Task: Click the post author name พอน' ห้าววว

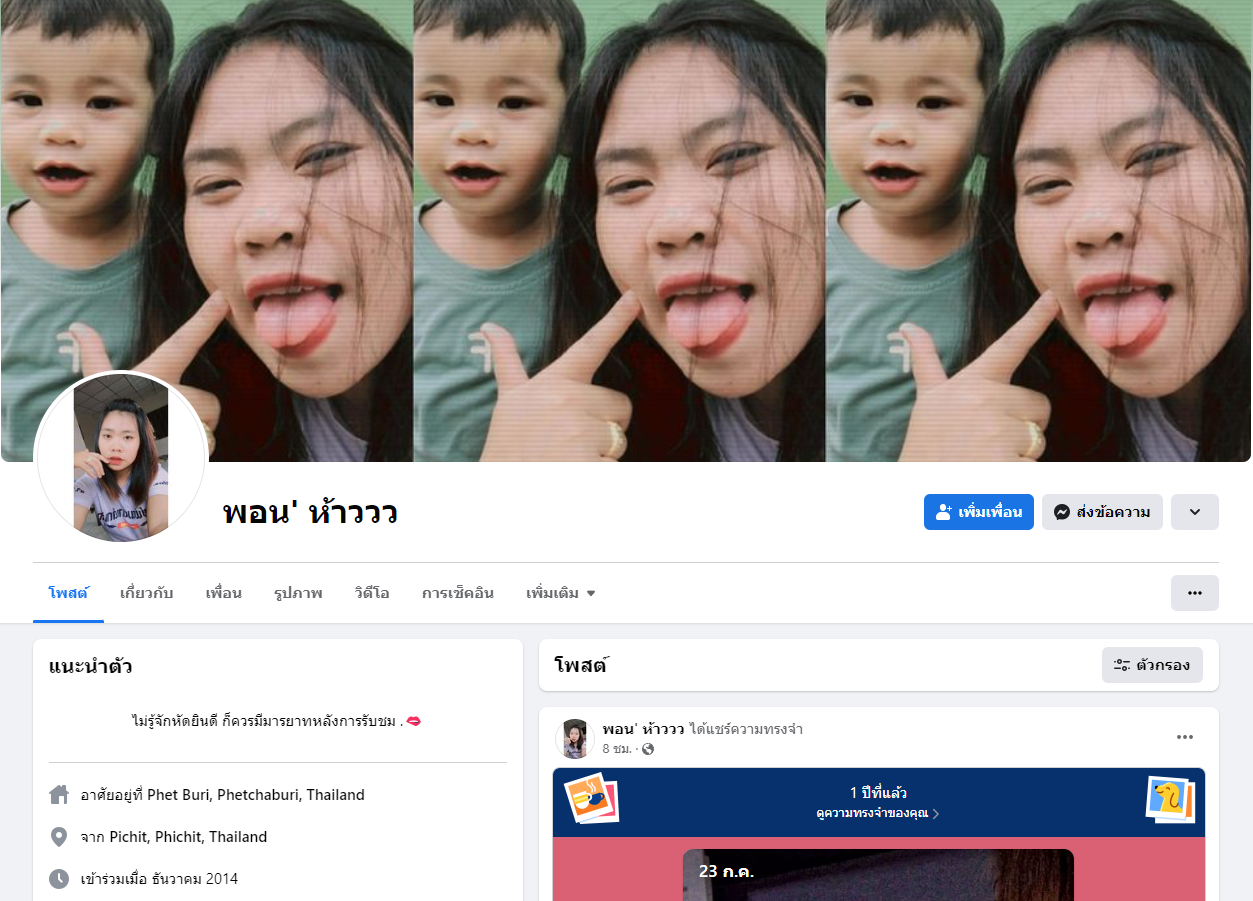Action: click(x=644, y=730)
